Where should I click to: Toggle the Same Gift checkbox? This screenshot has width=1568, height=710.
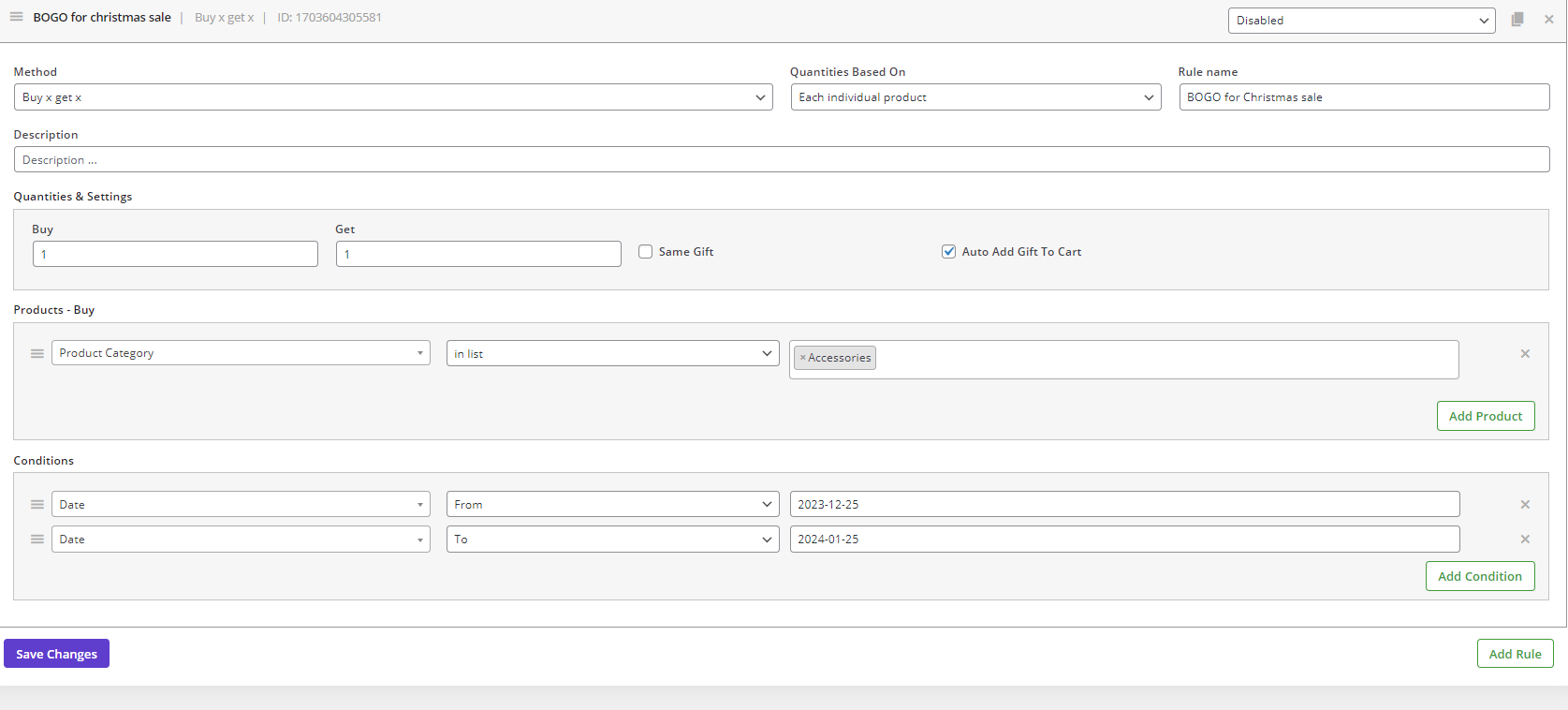[x=646, y=252]
